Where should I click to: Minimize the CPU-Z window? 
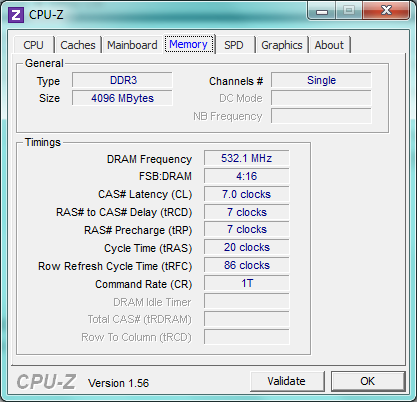click(x=321, y=11)
